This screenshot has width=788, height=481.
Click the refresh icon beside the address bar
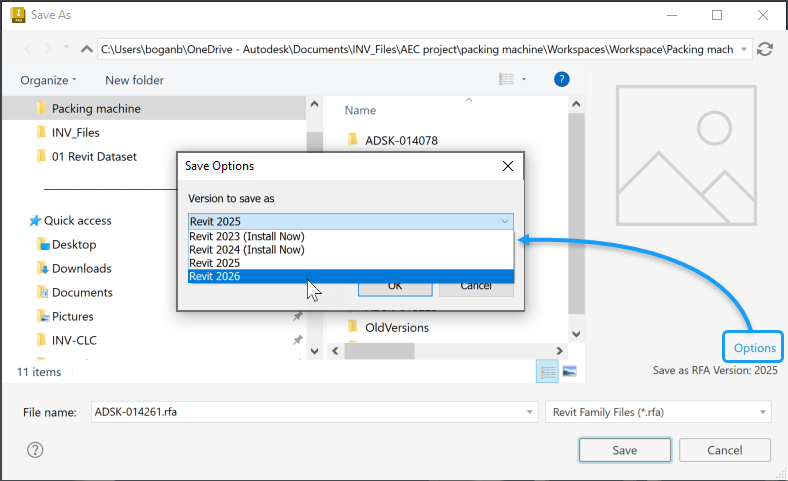point(765,49)
